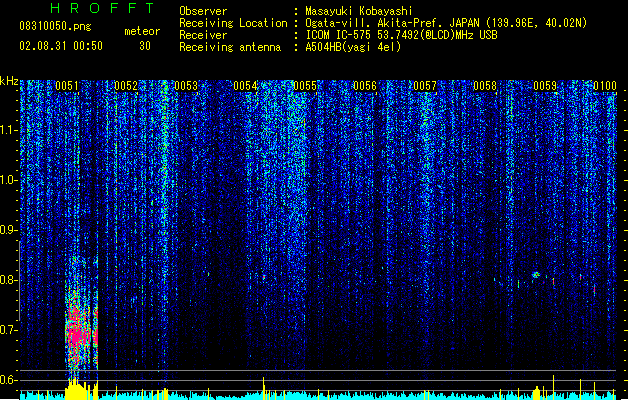Click the 0.9 kHz axis tick label
The image size is (629, 400).
tap(8, 230)
